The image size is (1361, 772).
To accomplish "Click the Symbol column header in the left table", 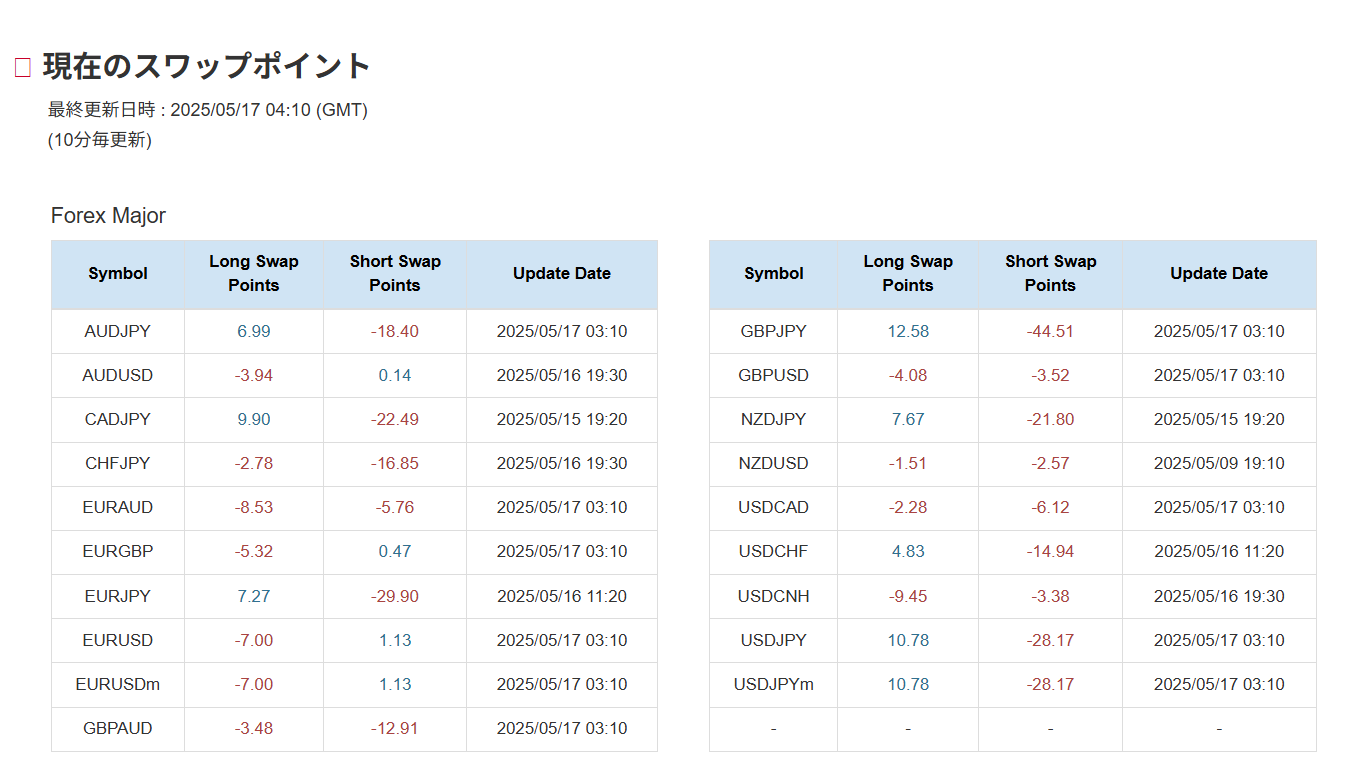I will pyautogui.click(x=118, y=274).
